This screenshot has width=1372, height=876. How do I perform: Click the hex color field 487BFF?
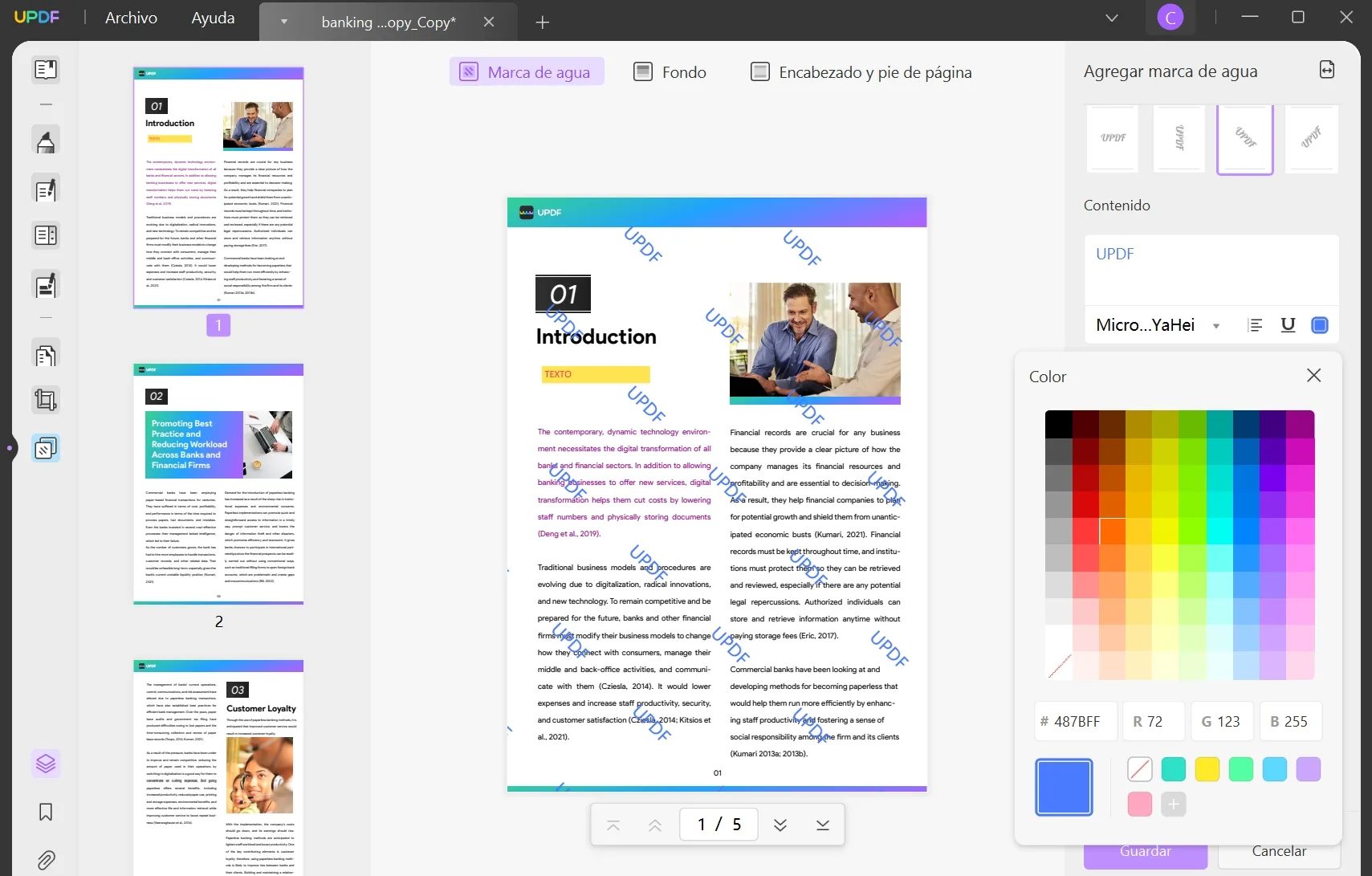click(x=1076, y=721)
